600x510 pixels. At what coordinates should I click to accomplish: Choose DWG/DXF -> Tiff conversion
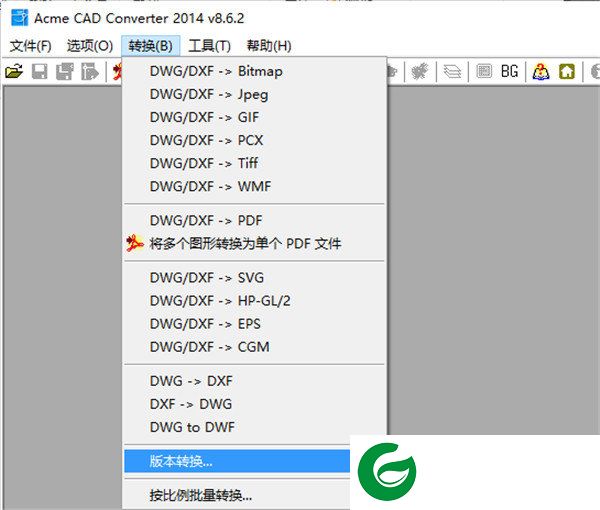point(254,163)
